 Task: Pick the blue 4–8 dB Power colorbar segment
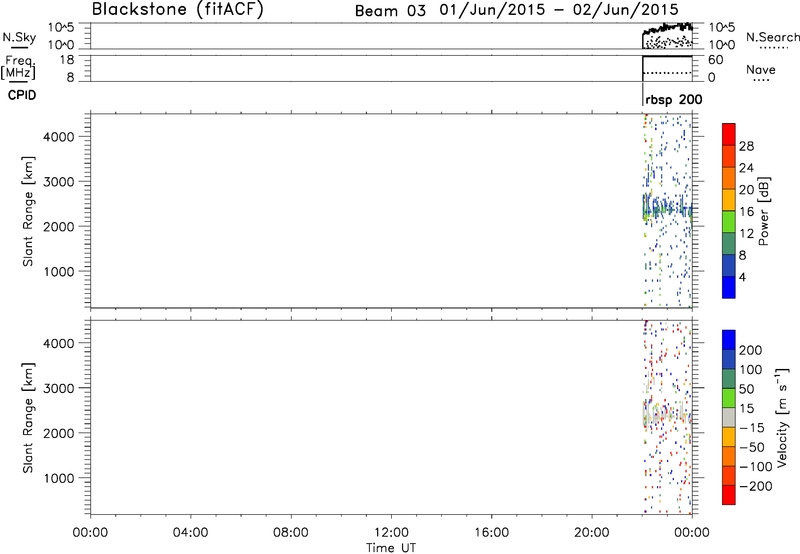pos(729,266)
